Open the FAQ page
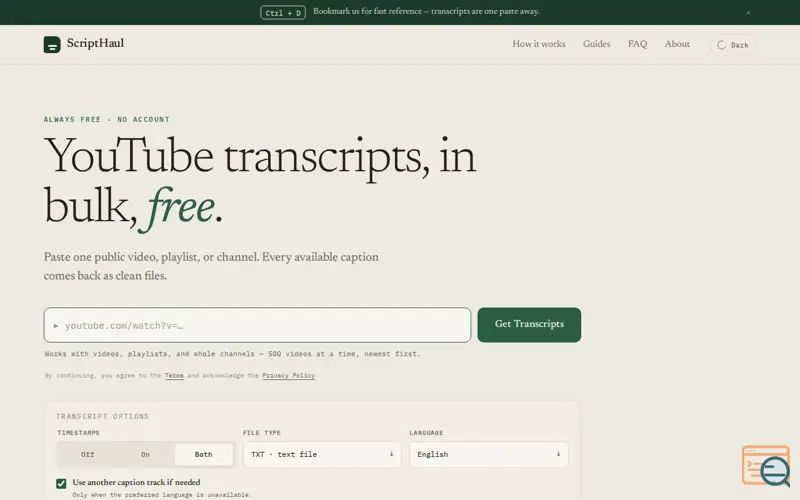 637,44
